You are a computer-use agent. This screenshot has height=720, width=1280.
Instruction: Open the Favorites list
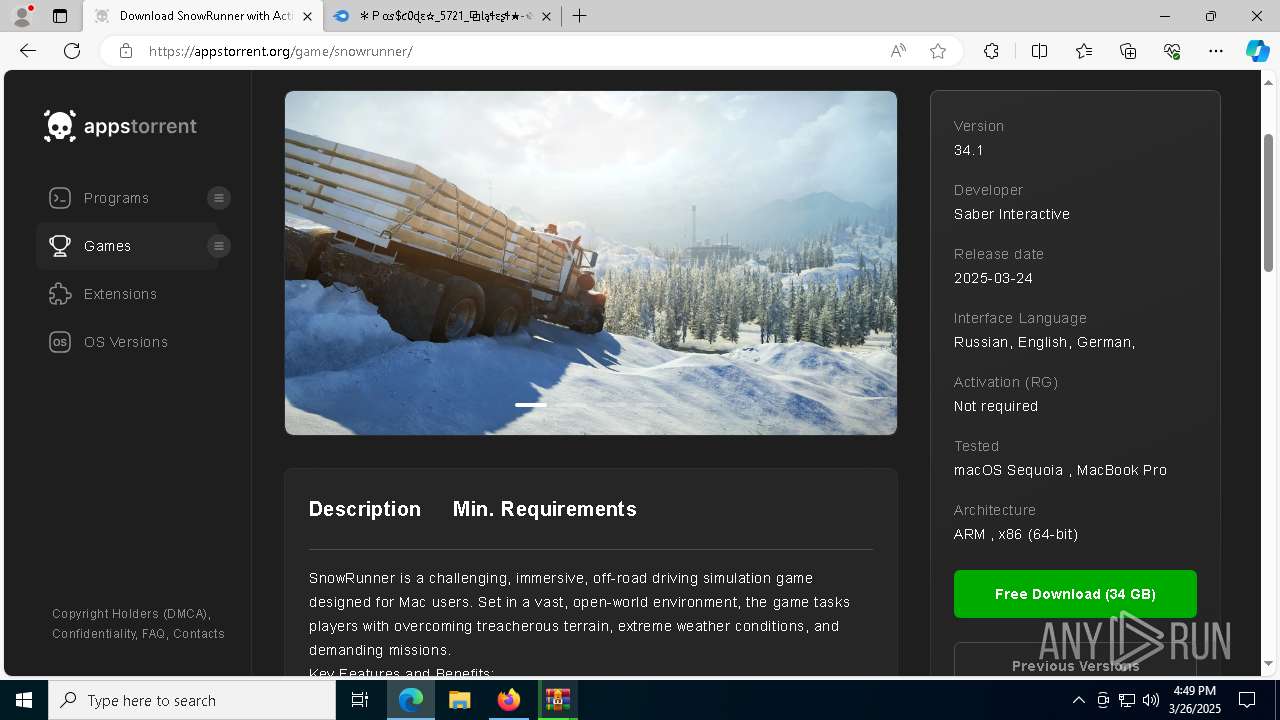point(1084,51)
